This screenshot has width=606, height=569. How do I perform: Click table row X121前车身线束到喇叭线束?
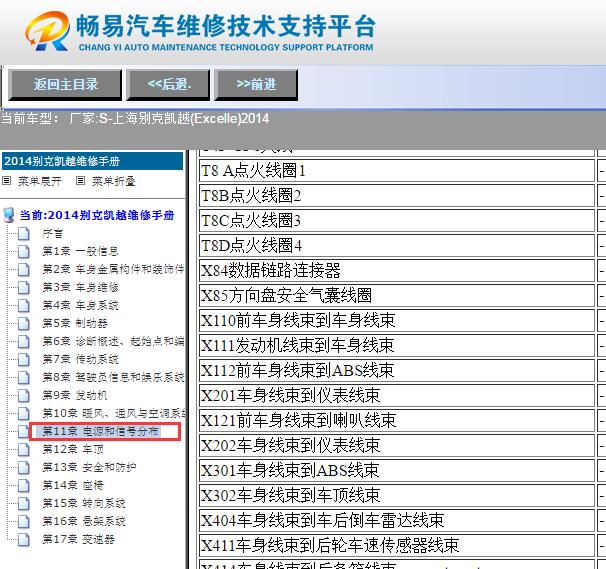[397, 420]
